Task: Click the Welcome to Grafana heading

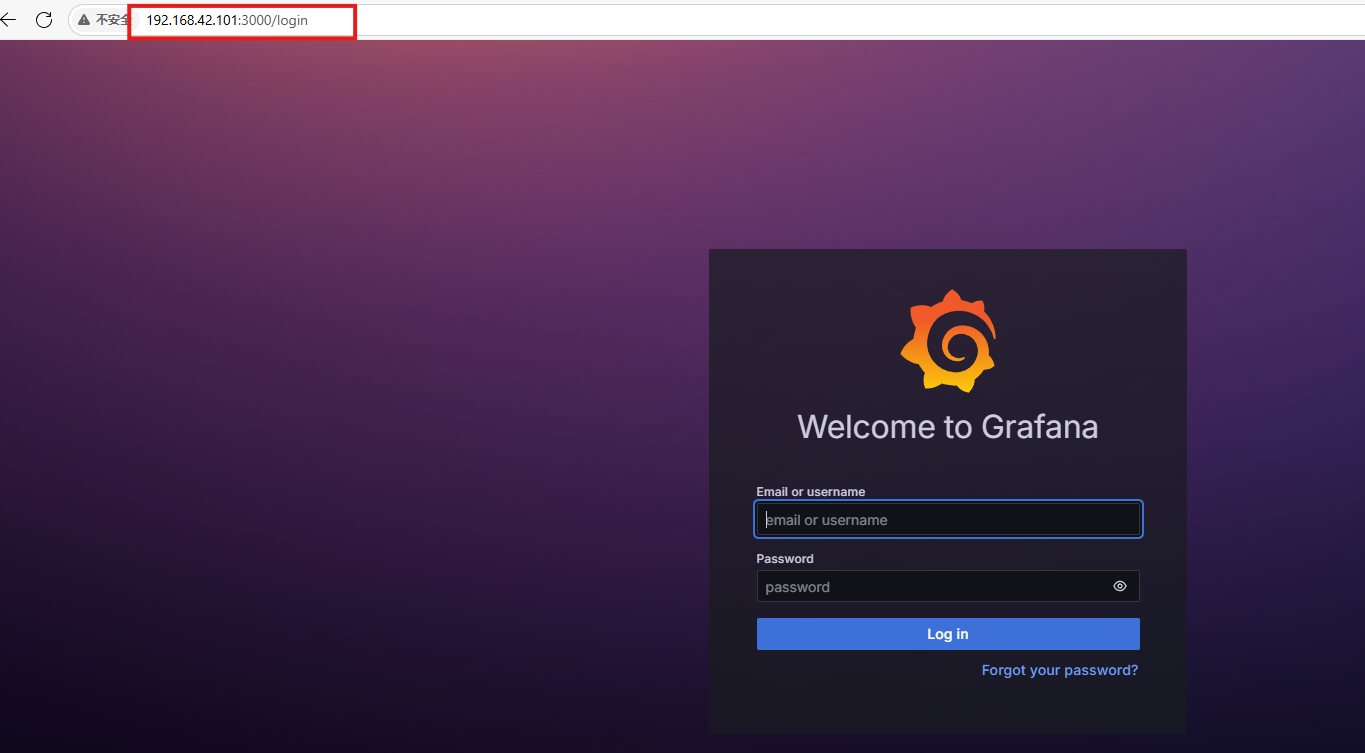Action: tap(948, 426)
